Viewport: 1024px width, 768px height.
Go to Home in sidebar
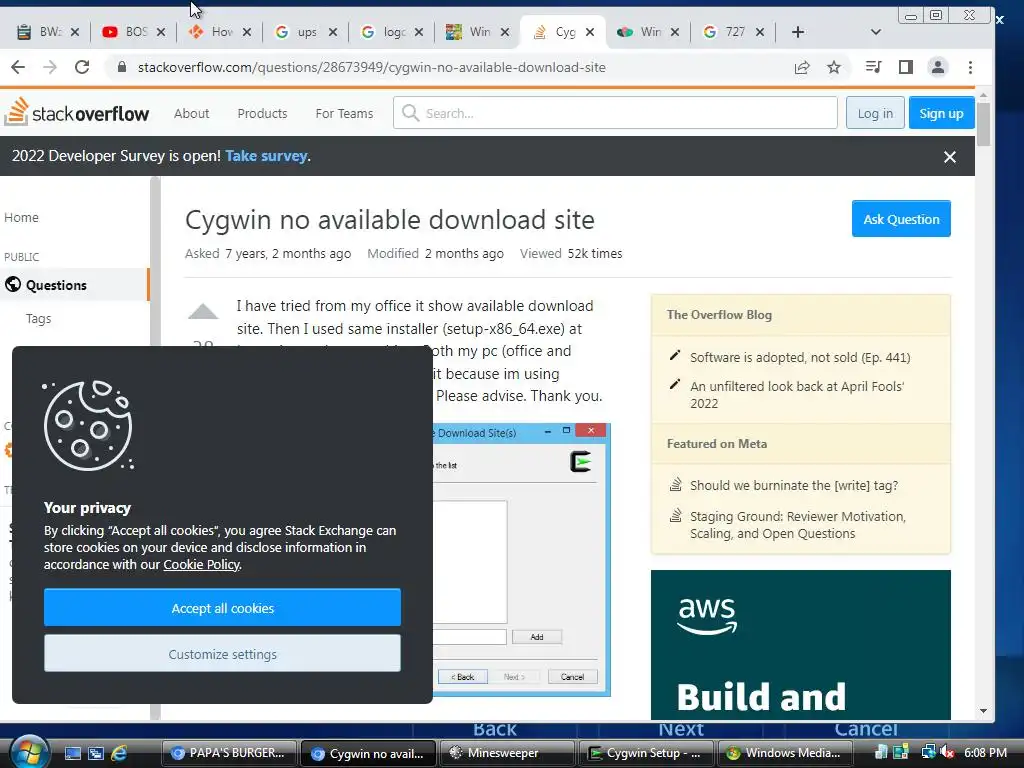pos(22,217)
